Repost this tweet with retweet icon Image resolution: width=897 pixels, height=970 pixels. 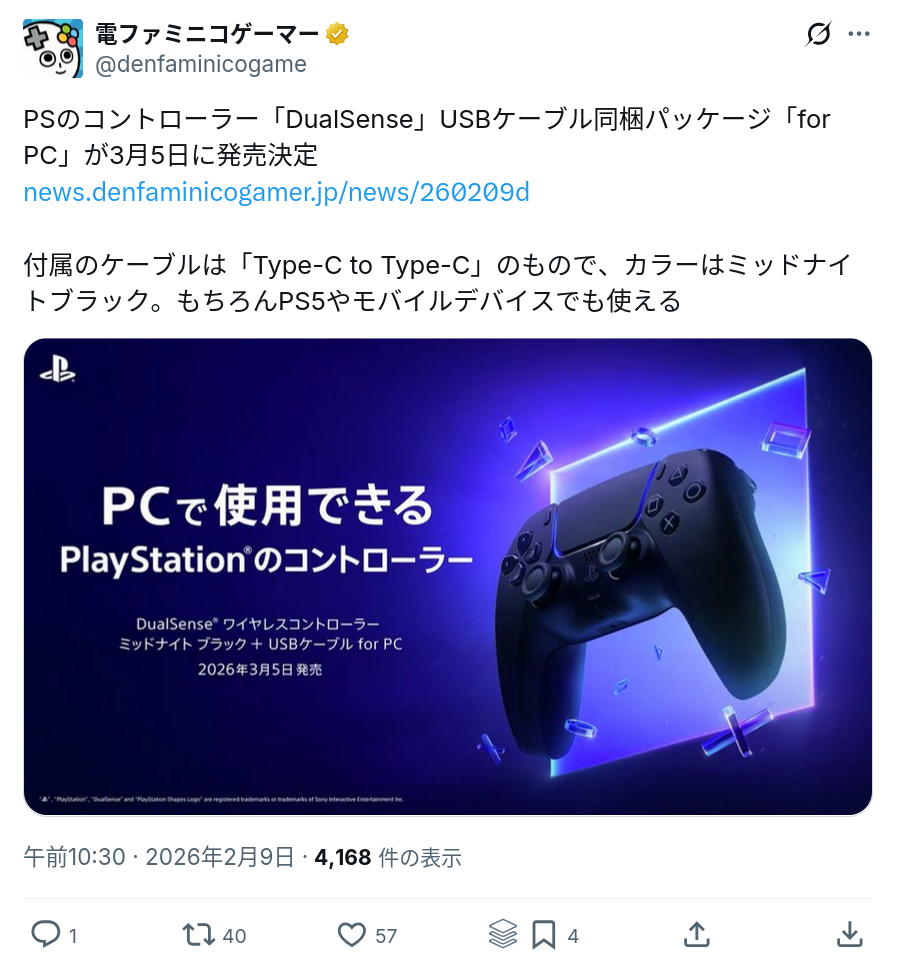pos(199,935)
